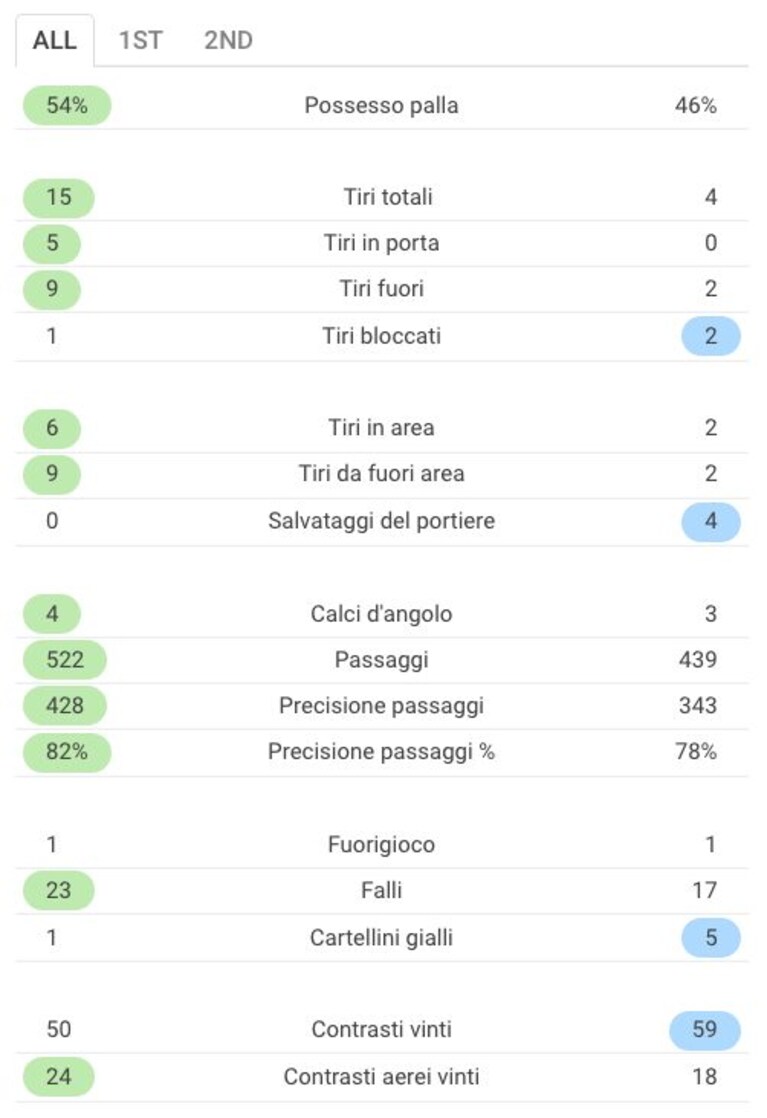
Task: Select the 2ND half tab
Action: click(228, 40)
